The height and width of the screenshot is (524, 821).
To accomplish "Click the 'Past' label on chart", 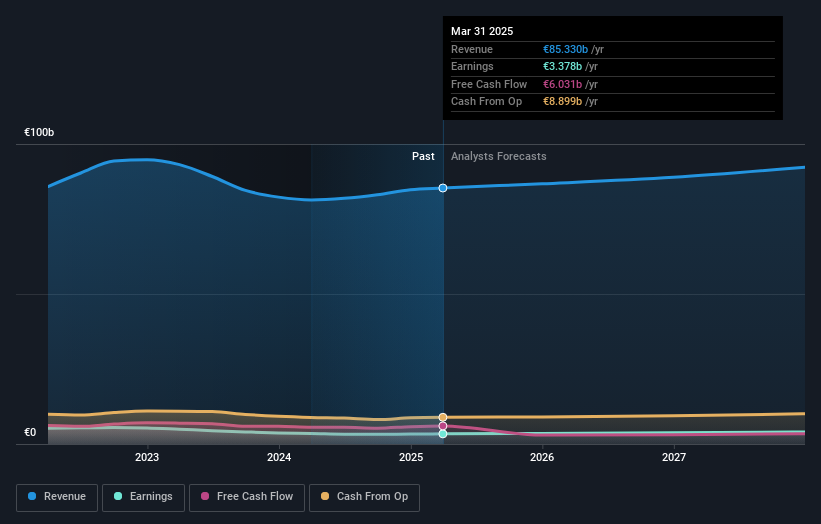I will pos(423,156).
